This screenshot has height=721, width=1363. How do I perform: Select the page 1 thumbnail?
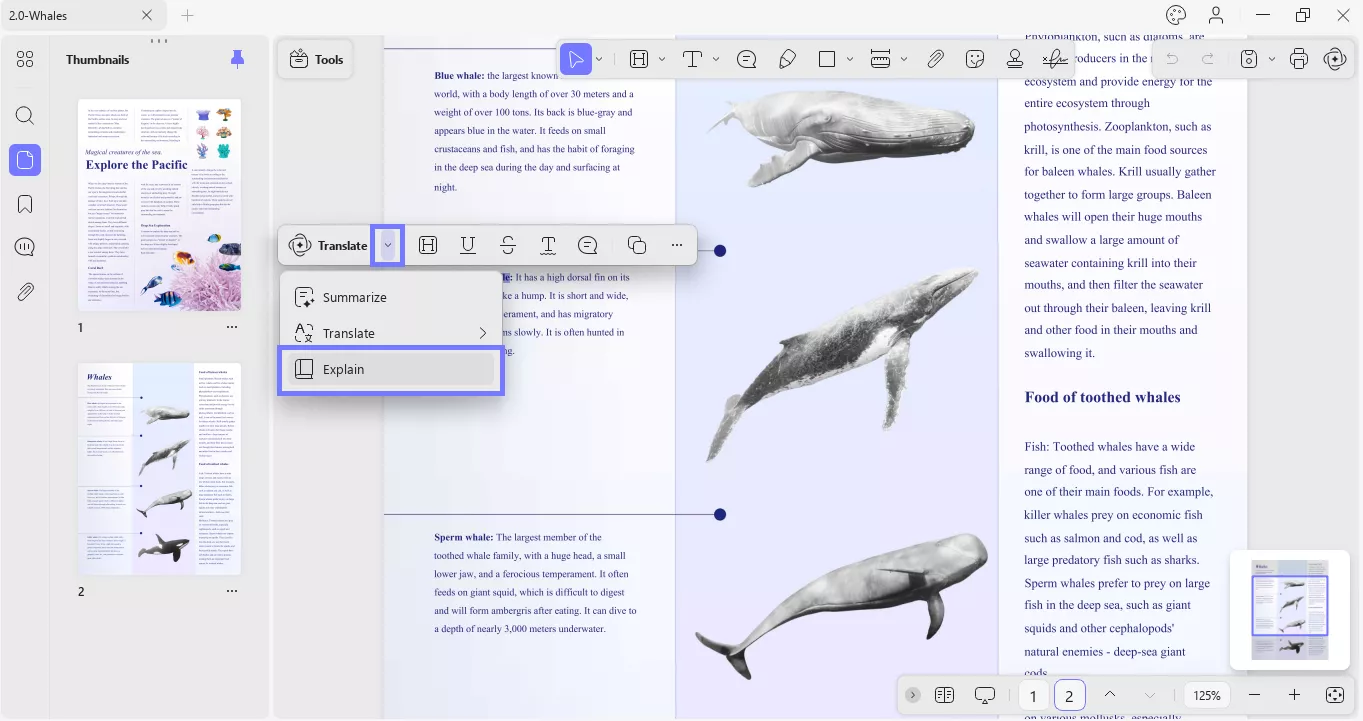(159, 204)
